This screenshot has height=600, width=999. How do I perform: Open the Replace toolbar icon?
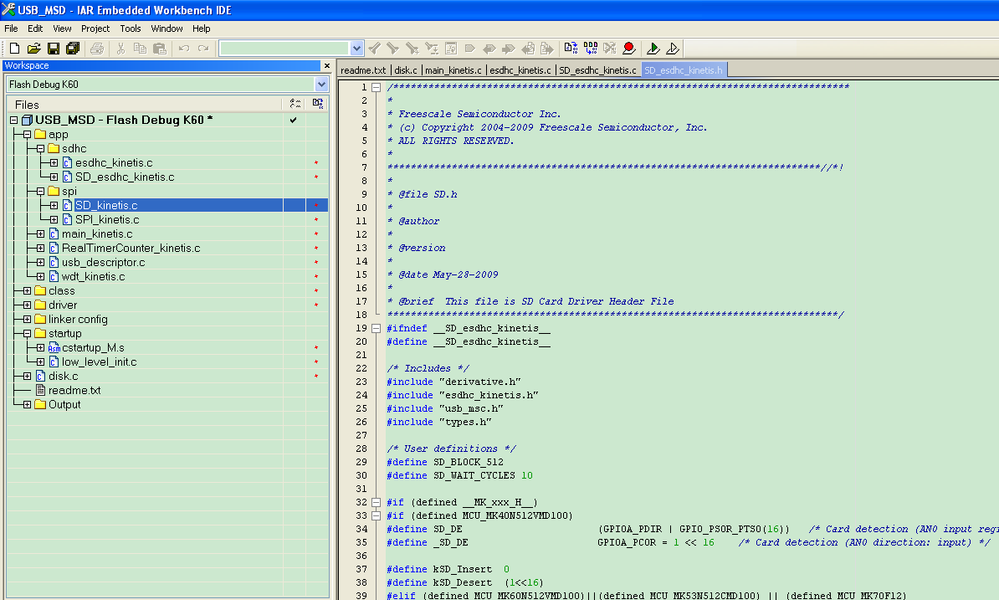431,48
